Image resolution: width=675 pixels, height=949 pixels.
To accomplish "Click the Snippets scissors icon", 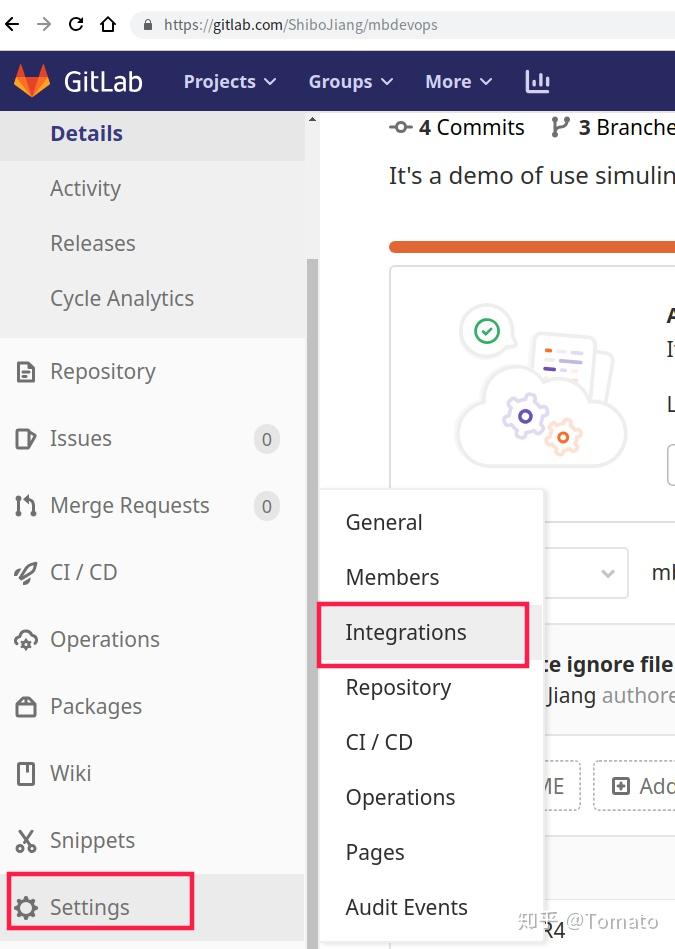I will tap(26, 841).
